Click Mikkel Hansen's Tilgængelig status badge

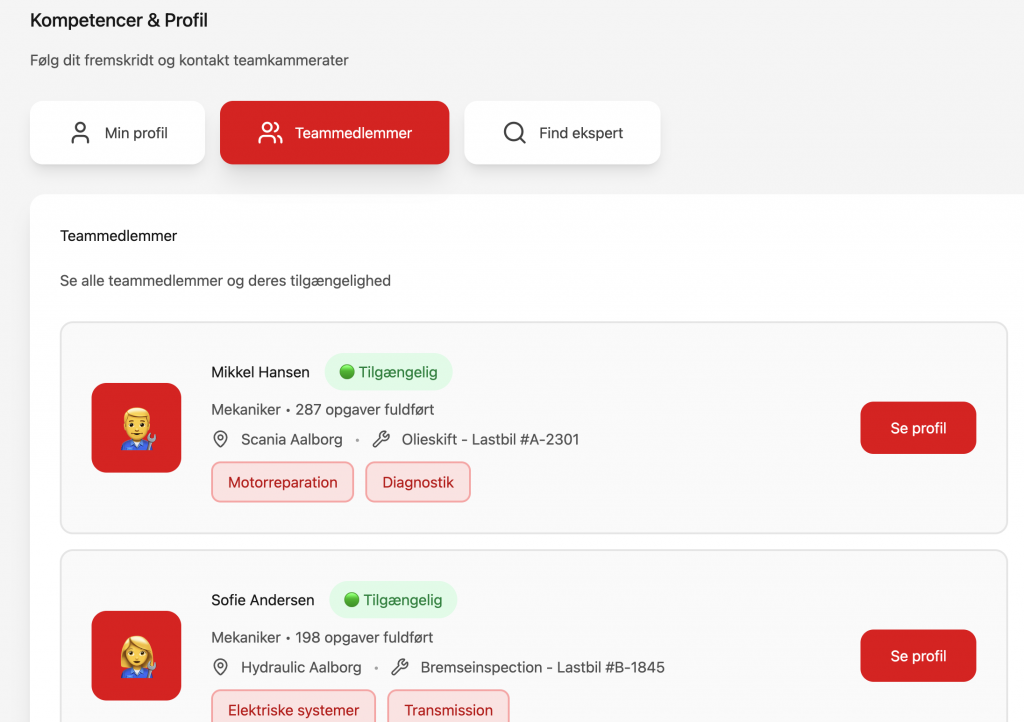pos(388,372)
